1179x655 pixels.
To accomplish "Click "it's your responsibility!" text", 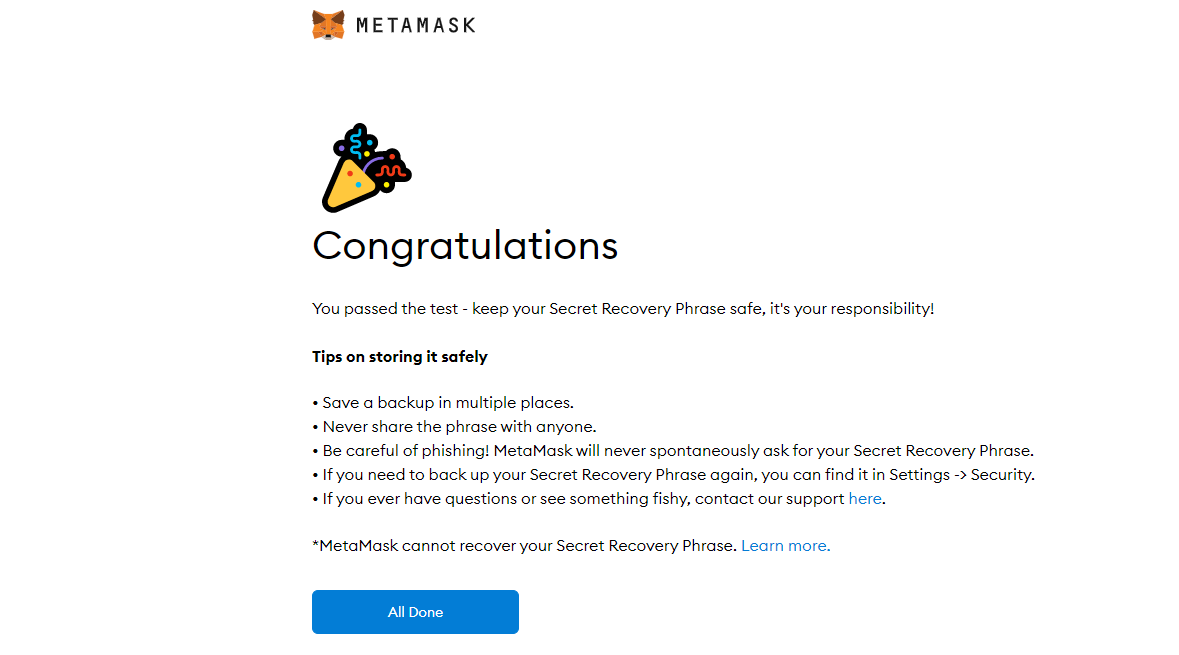I will click(x=852, y=308).
